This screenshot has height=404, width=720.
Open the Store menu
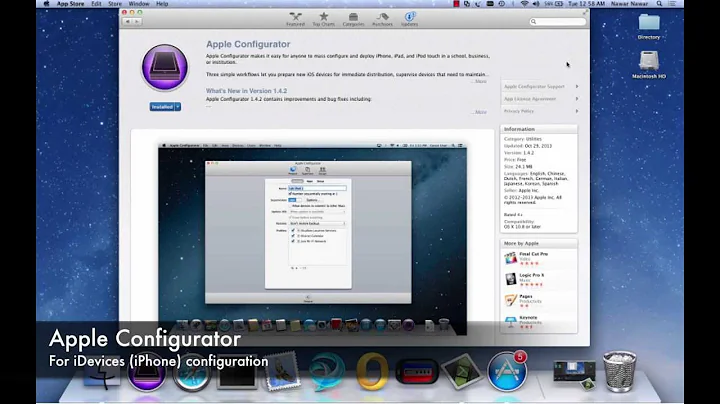[115, 4]
